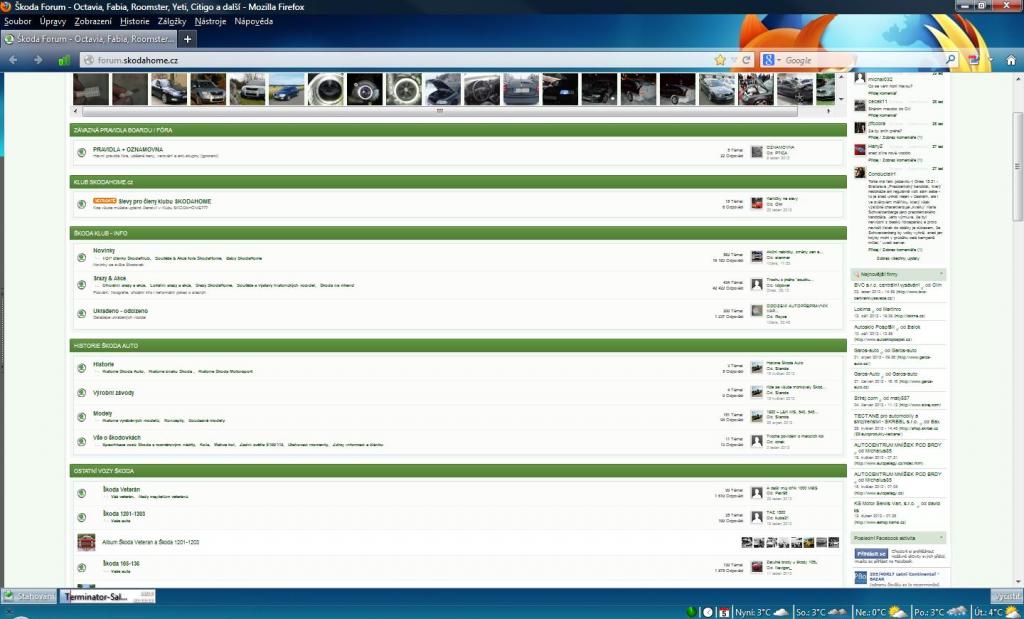Click last-poster avatar in Novinky row

[756, 257]
